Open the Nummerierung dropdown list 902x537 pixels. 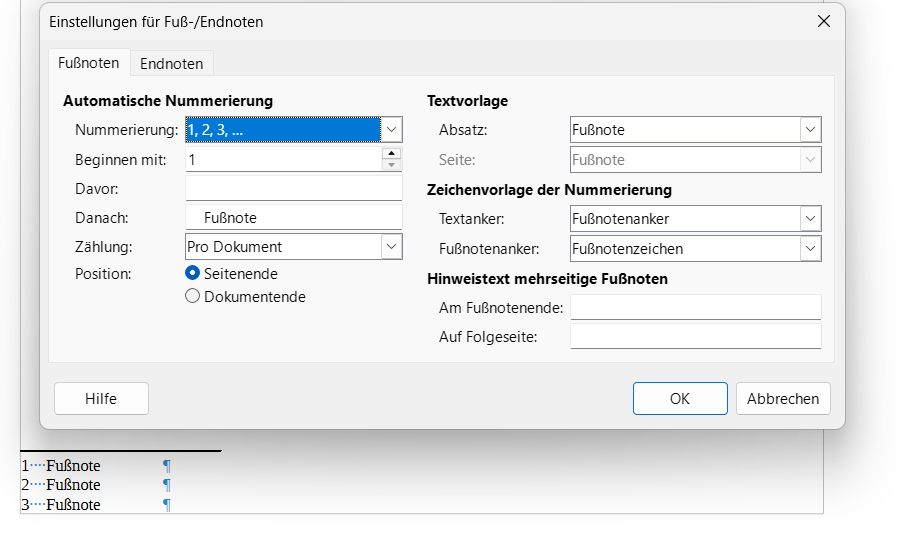tap(391, 130)
